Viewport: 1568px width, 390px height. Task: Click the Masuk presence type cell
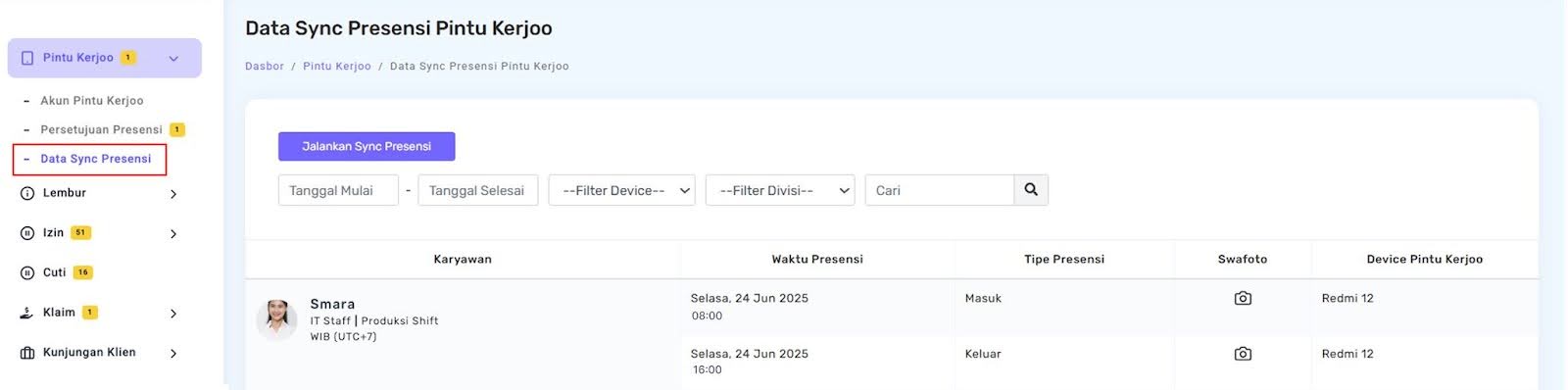pyautogui.click(x=983, y=299)
